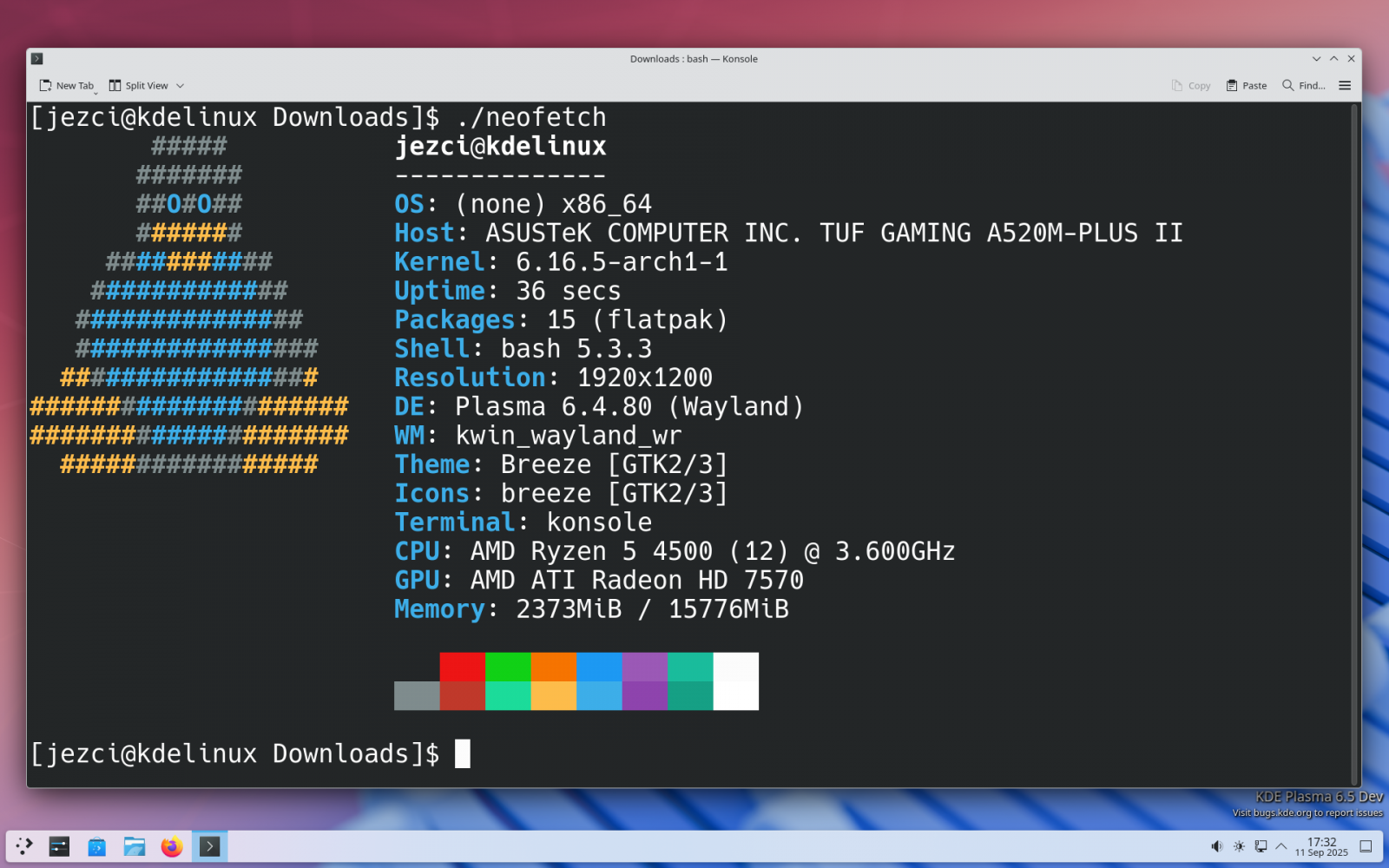The height and width of the screenshot is (868, 1389).
Task: Open Dolphin file manager from taskbar
Action: pos(134,846)
